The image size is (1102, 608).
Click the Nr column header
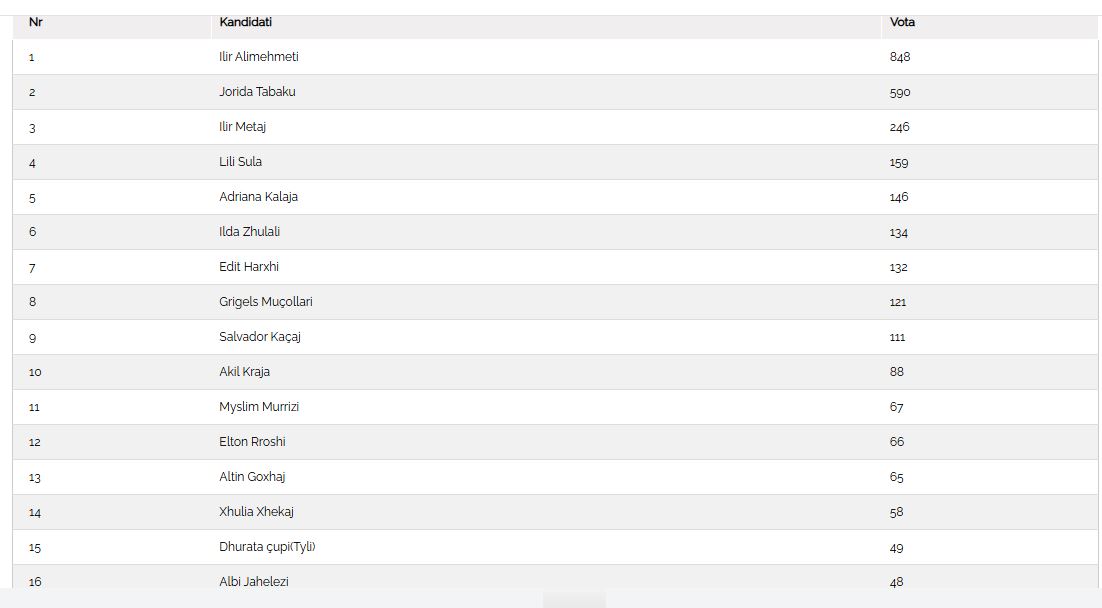(36, 22)
